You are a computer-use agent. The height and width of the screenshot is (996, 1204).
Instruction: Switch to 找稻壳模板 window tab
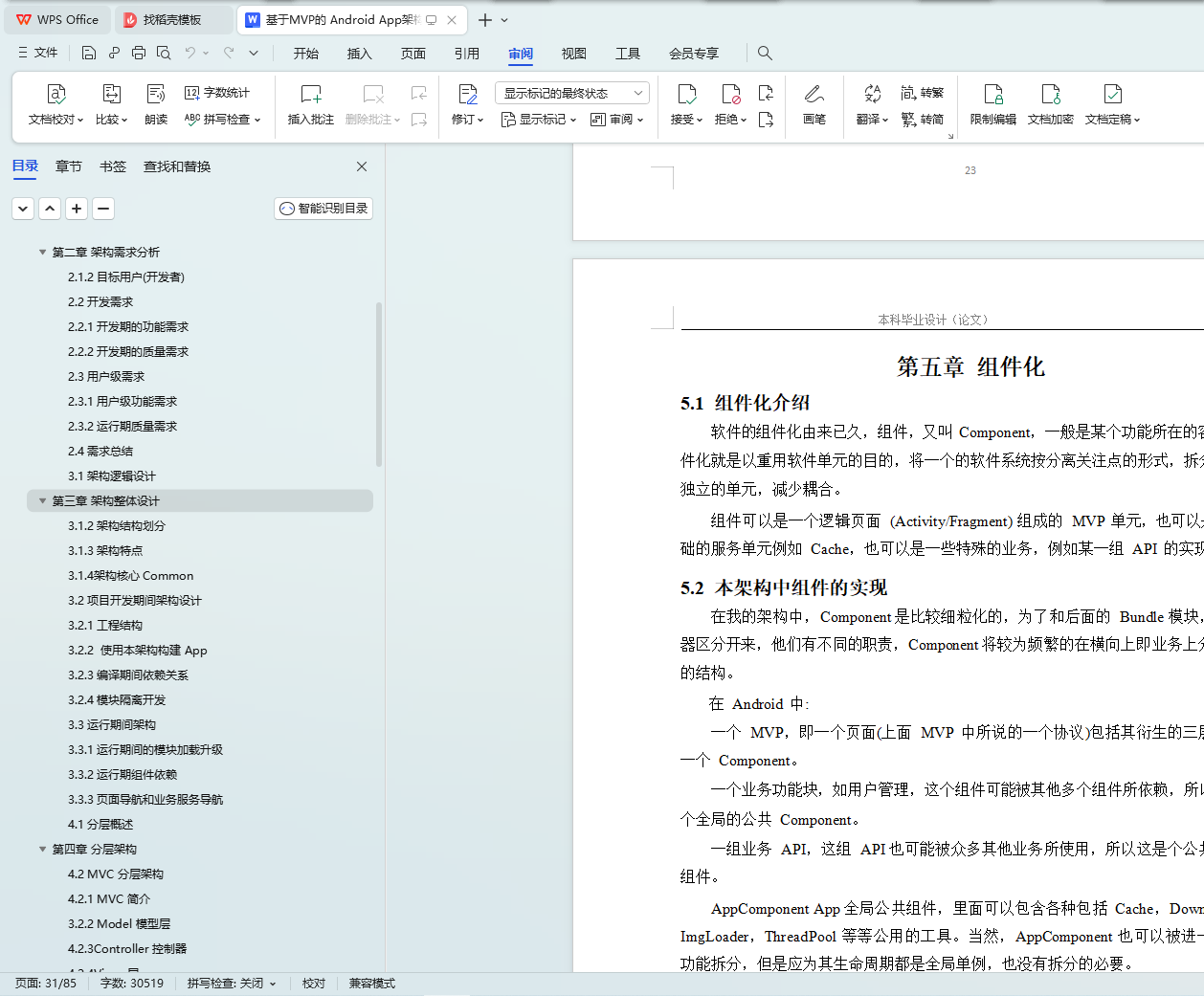click(172, 19)
